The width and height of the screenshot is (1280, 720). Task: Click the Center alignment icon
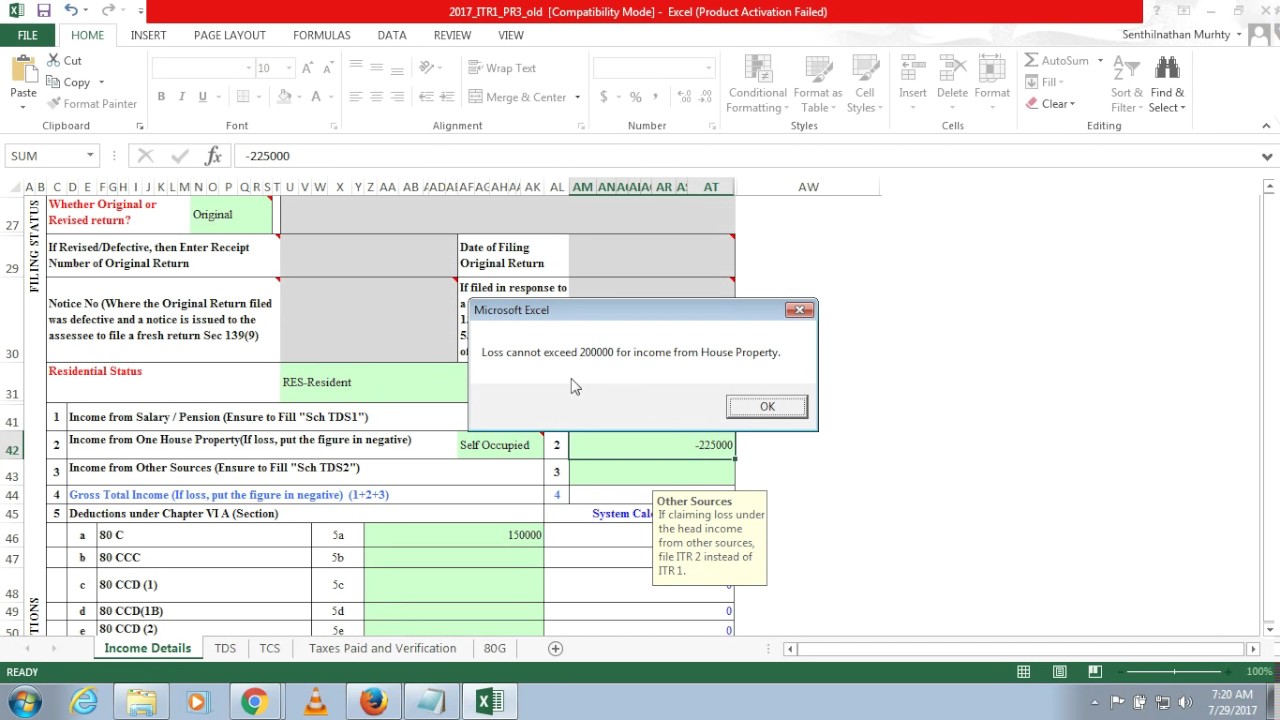point(376,97)
